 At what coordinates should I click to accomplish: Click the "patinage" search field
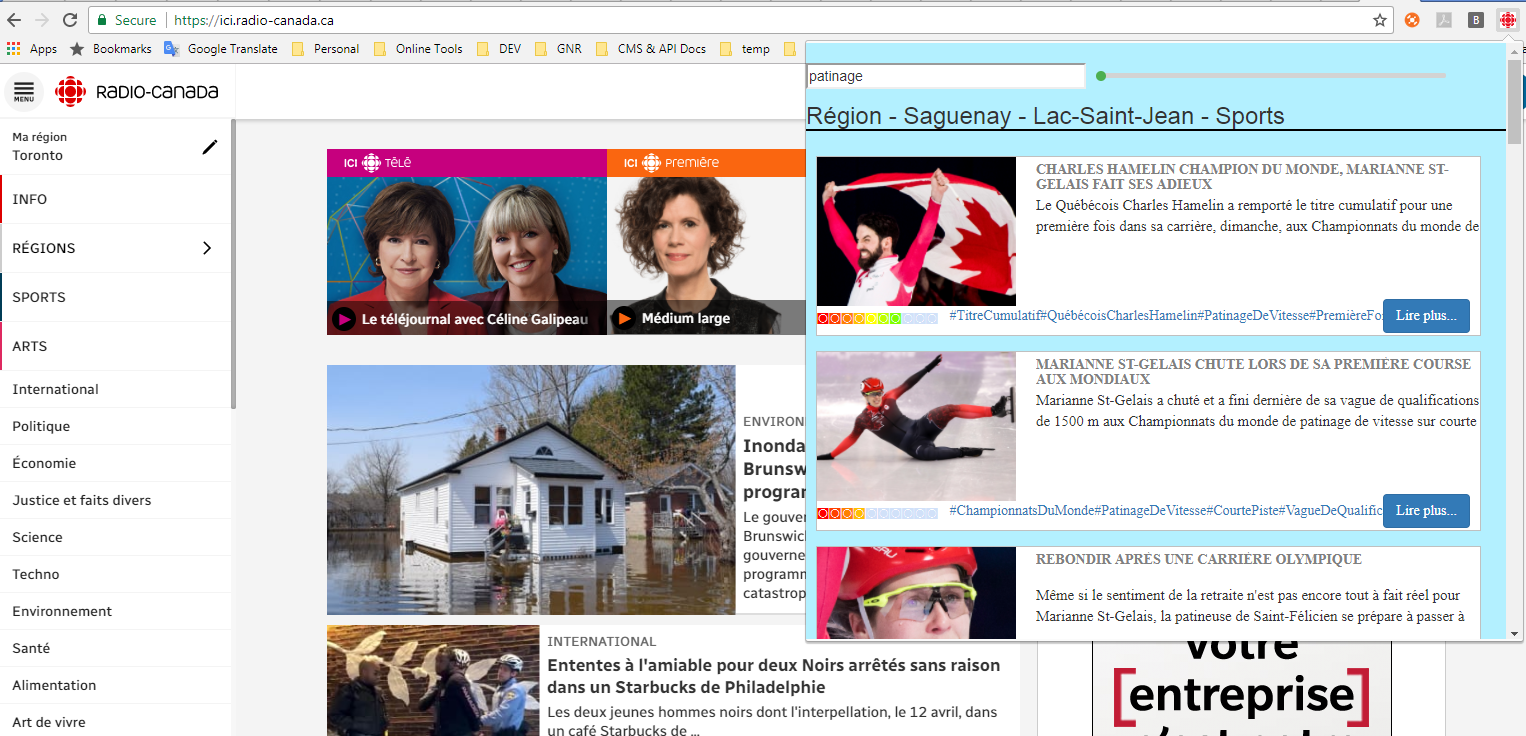point(945,76)
